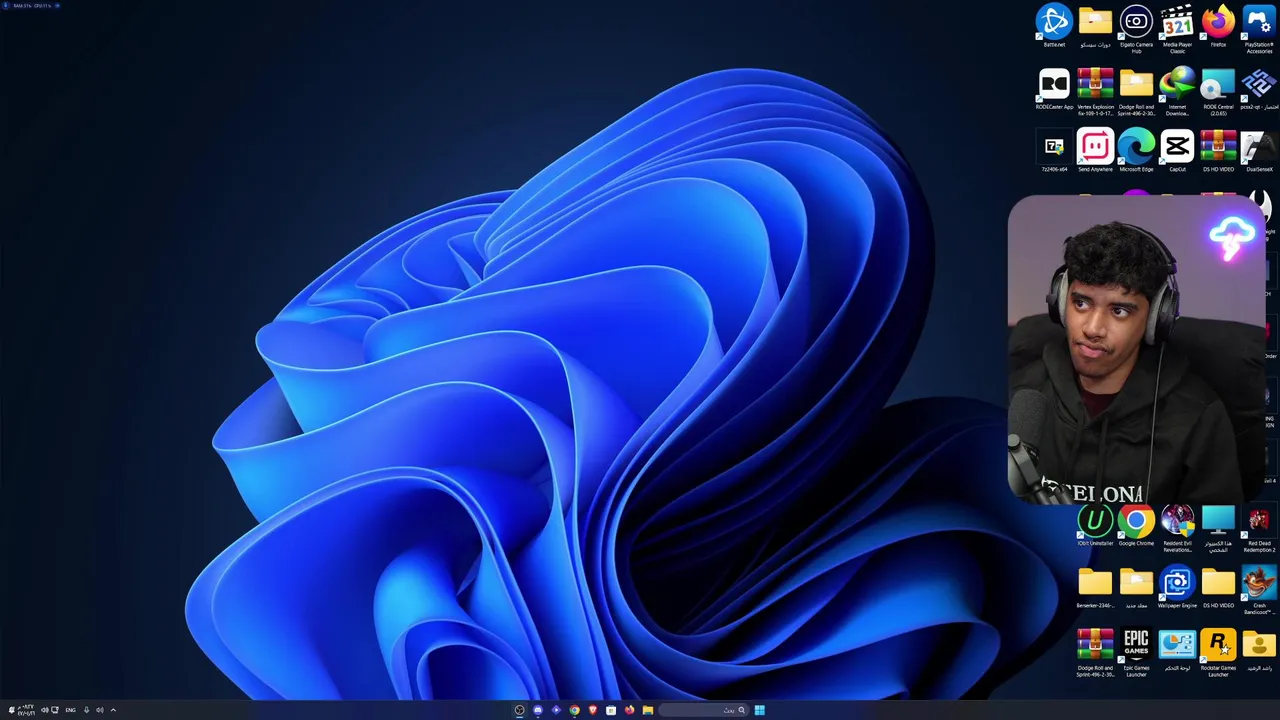Switch the ENG input language indicator

pos(70,710)
